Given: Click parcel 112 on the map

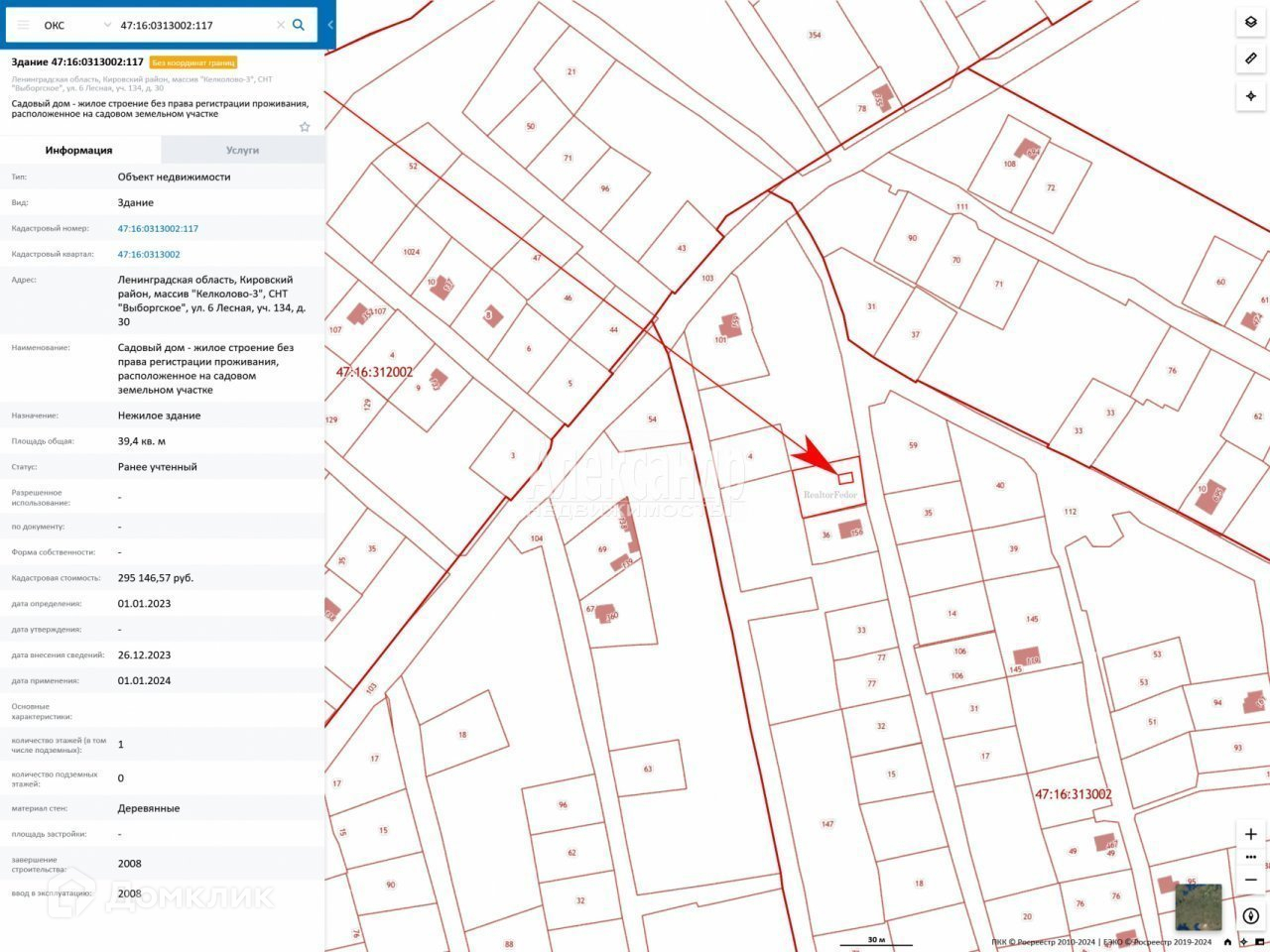Looking at the screenshot, I should coord(1070,512).
